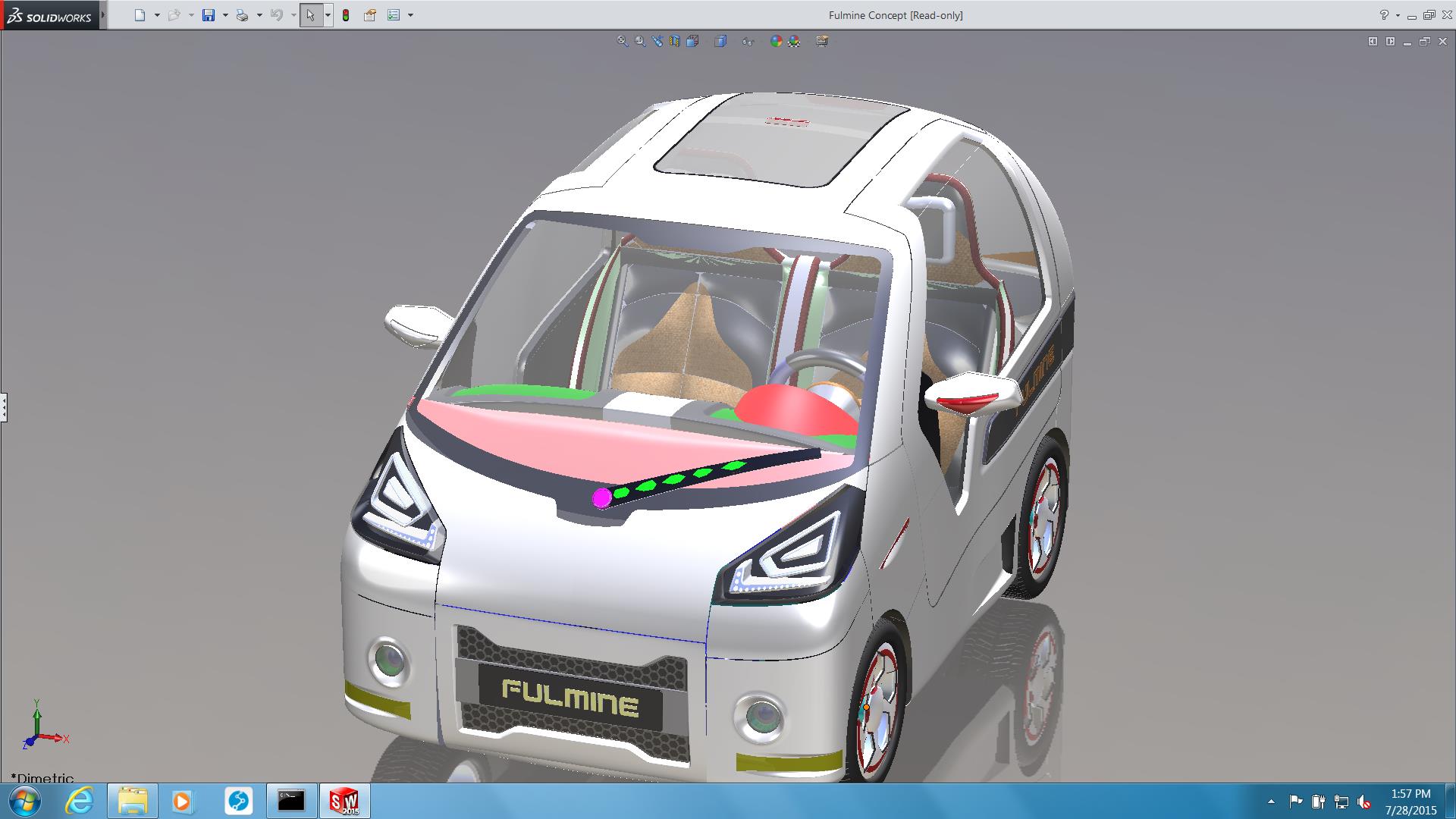
Task: Click the Edit Appearance color ball
Action: pos(776,41)
